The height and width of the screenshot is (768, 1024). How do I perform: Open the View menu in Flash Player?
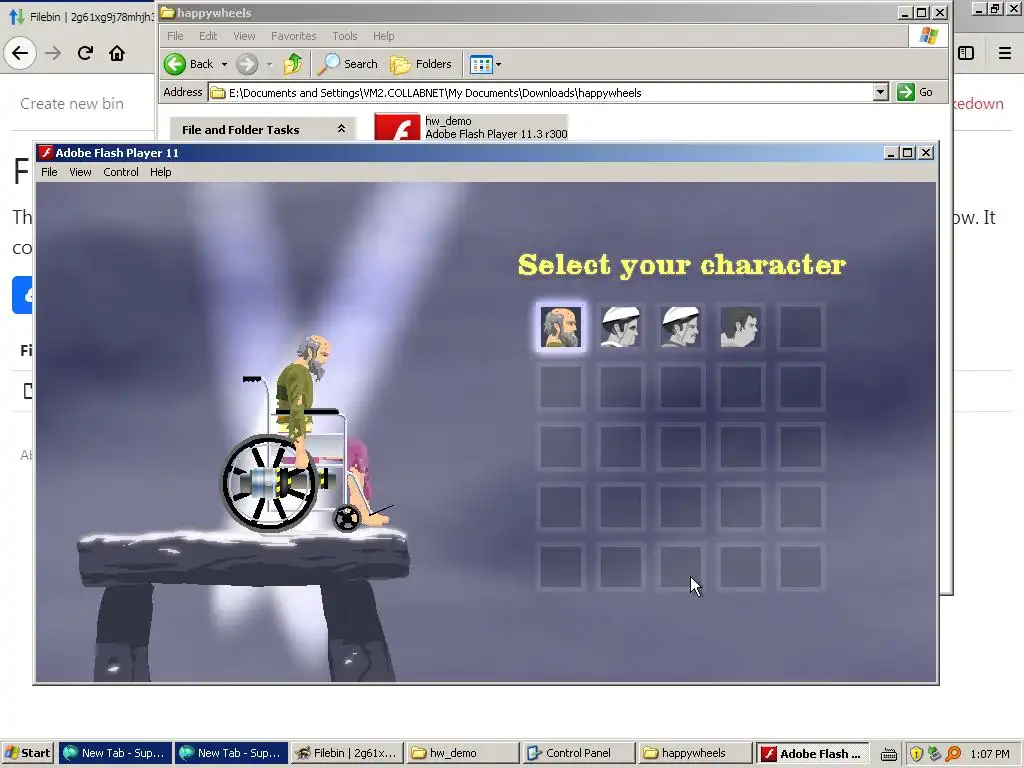point(80,172)
